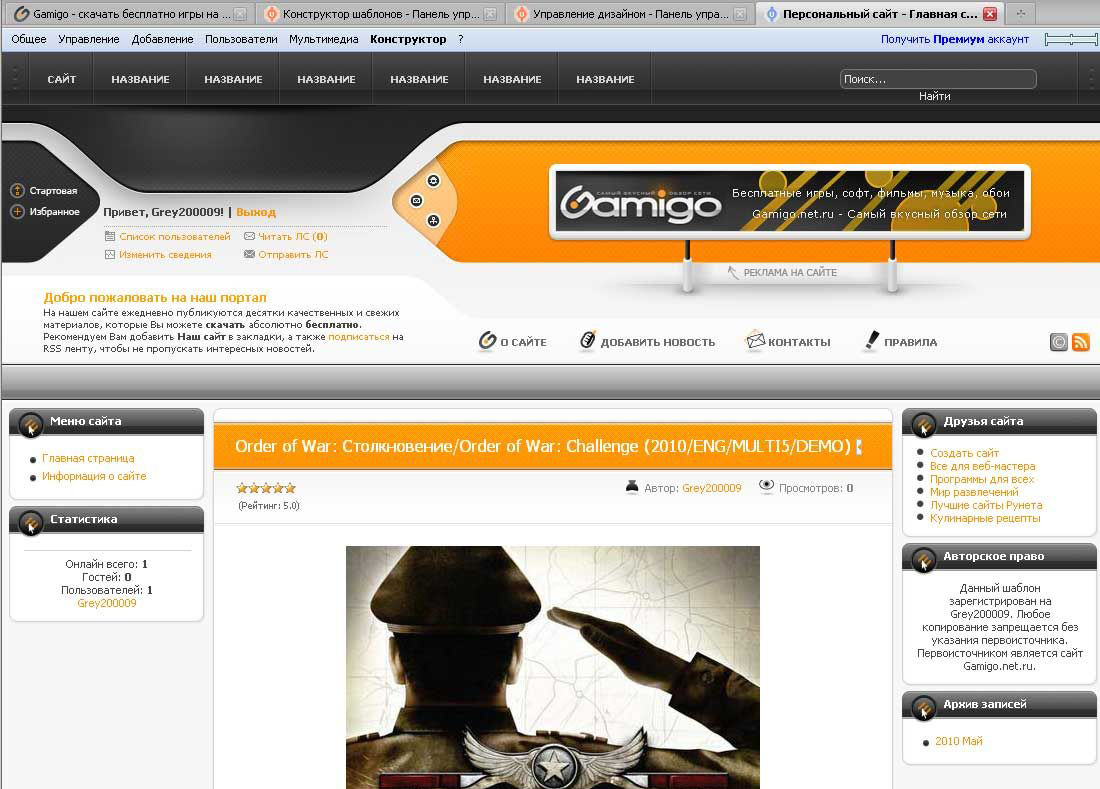The width and height of the screenshot is (1100, 789).
Task: Open the 2010 Май archive link
Action: pos(959,741)
